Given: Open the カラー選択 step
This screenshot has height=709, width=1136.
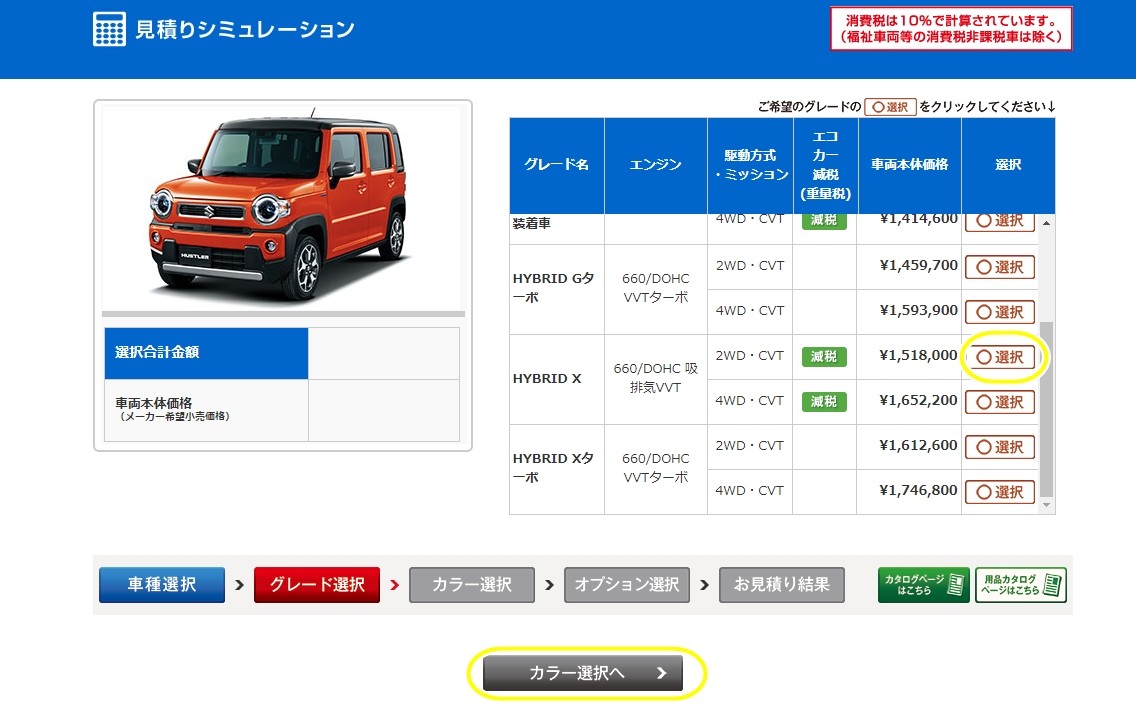Looking at the screenshot, I should pyautogui.click(x=472, y=584).
